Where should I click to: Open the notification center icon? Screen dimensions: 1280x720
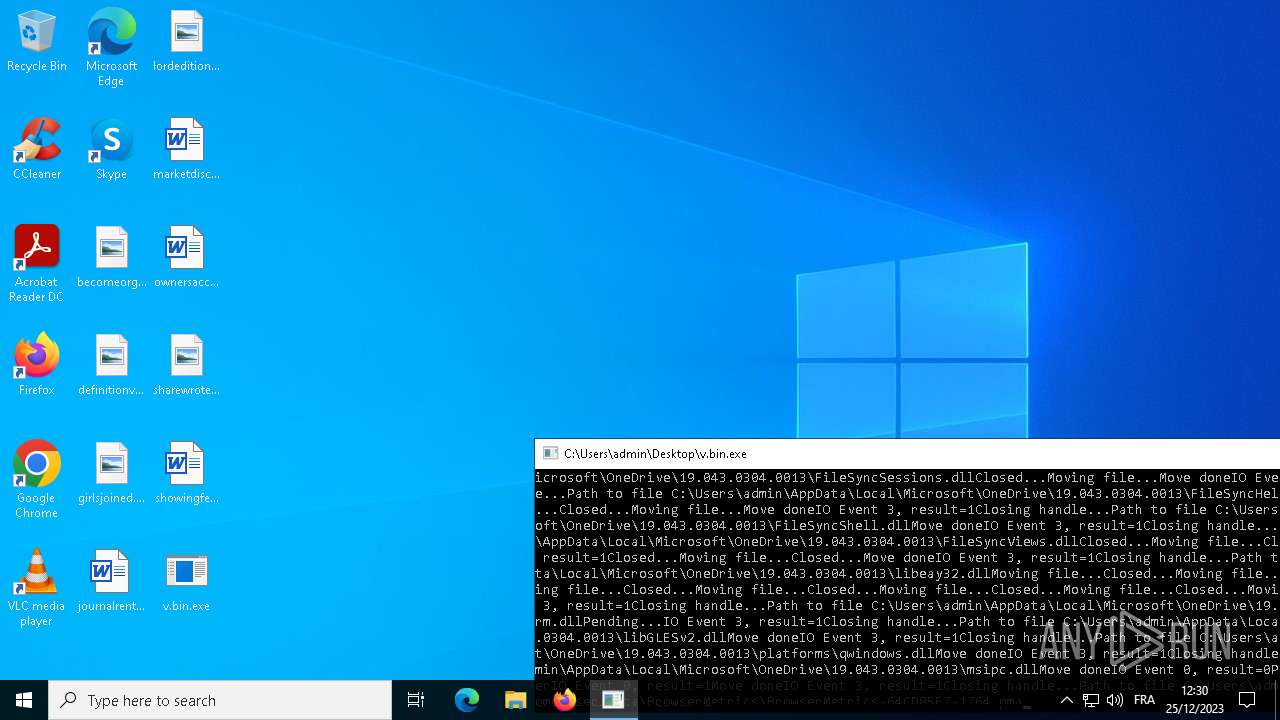pyautogui.click(x=1247, y=700)
